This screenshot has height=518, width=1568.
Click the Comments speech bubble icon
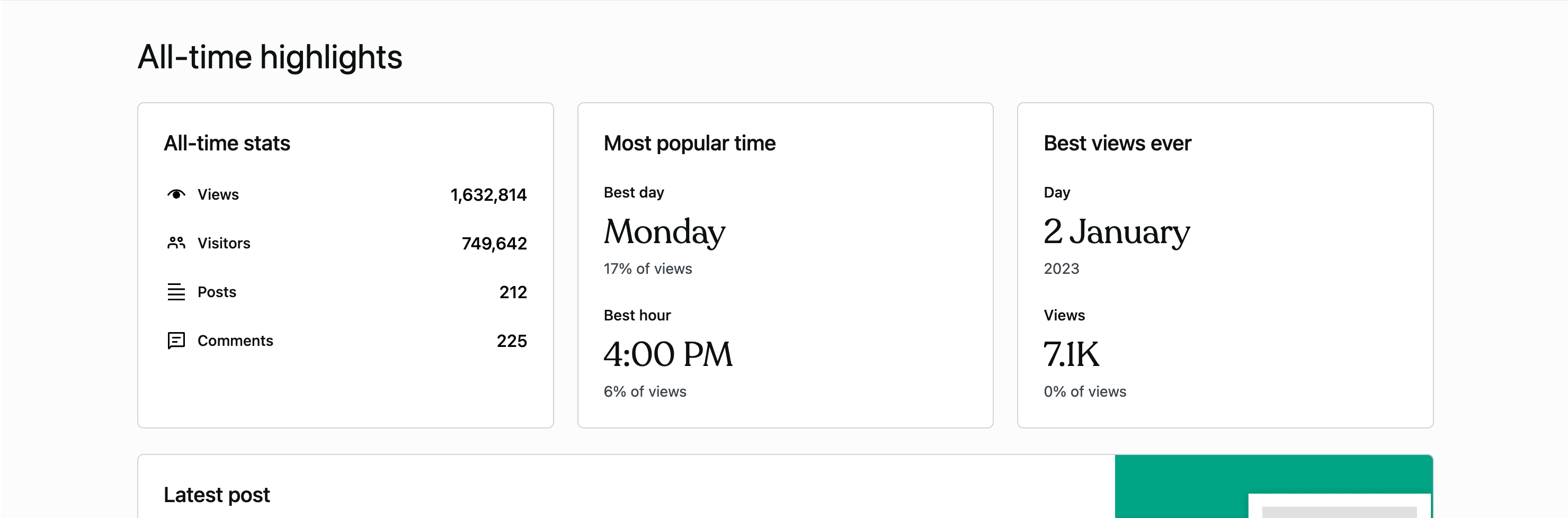175,341
